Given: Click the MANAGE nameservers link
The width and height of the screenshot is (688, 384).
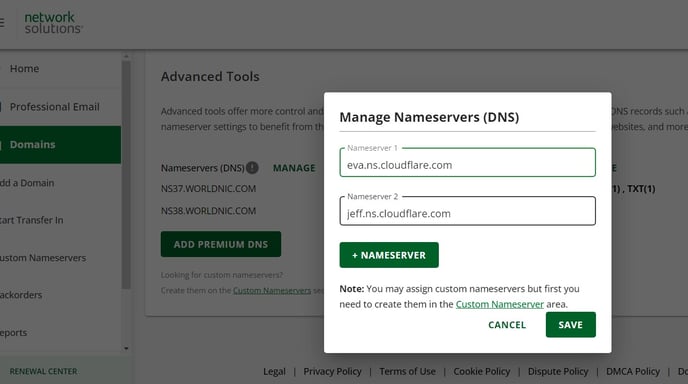Looking at the screenshot, I should [294, 168].
